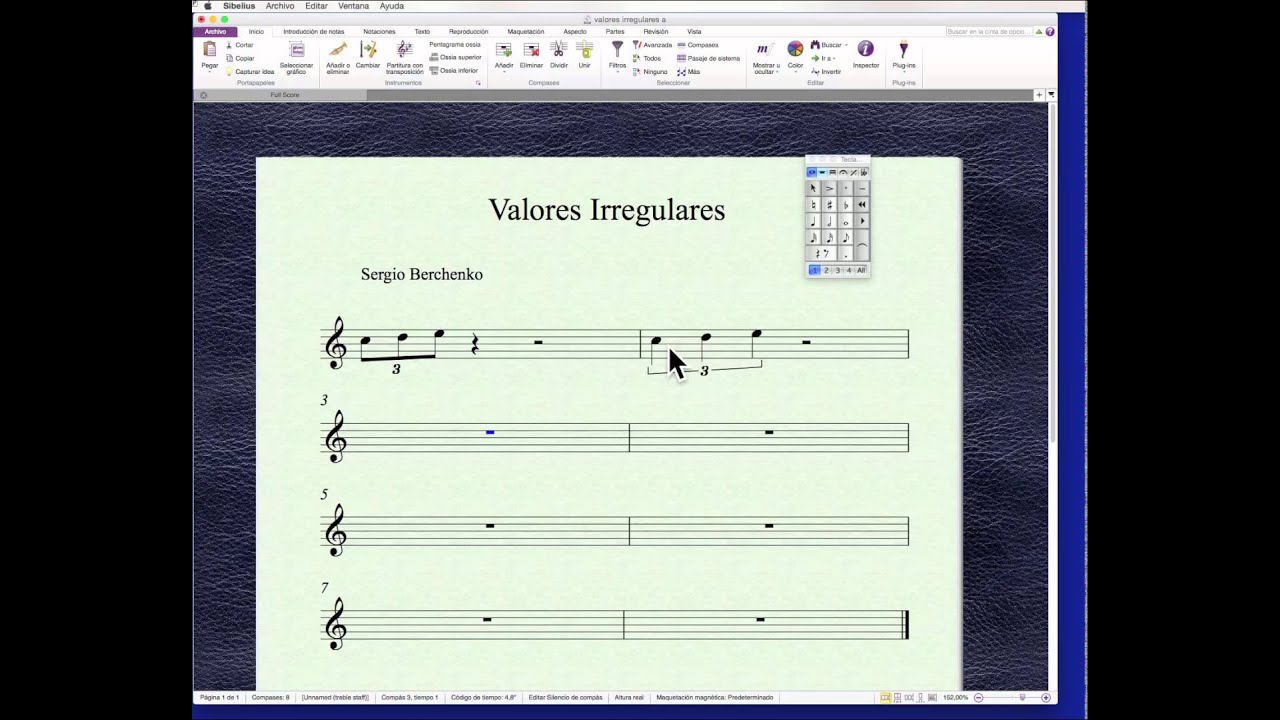
Task: Click the Cortar scissors icon
Action: pos(229,45)
